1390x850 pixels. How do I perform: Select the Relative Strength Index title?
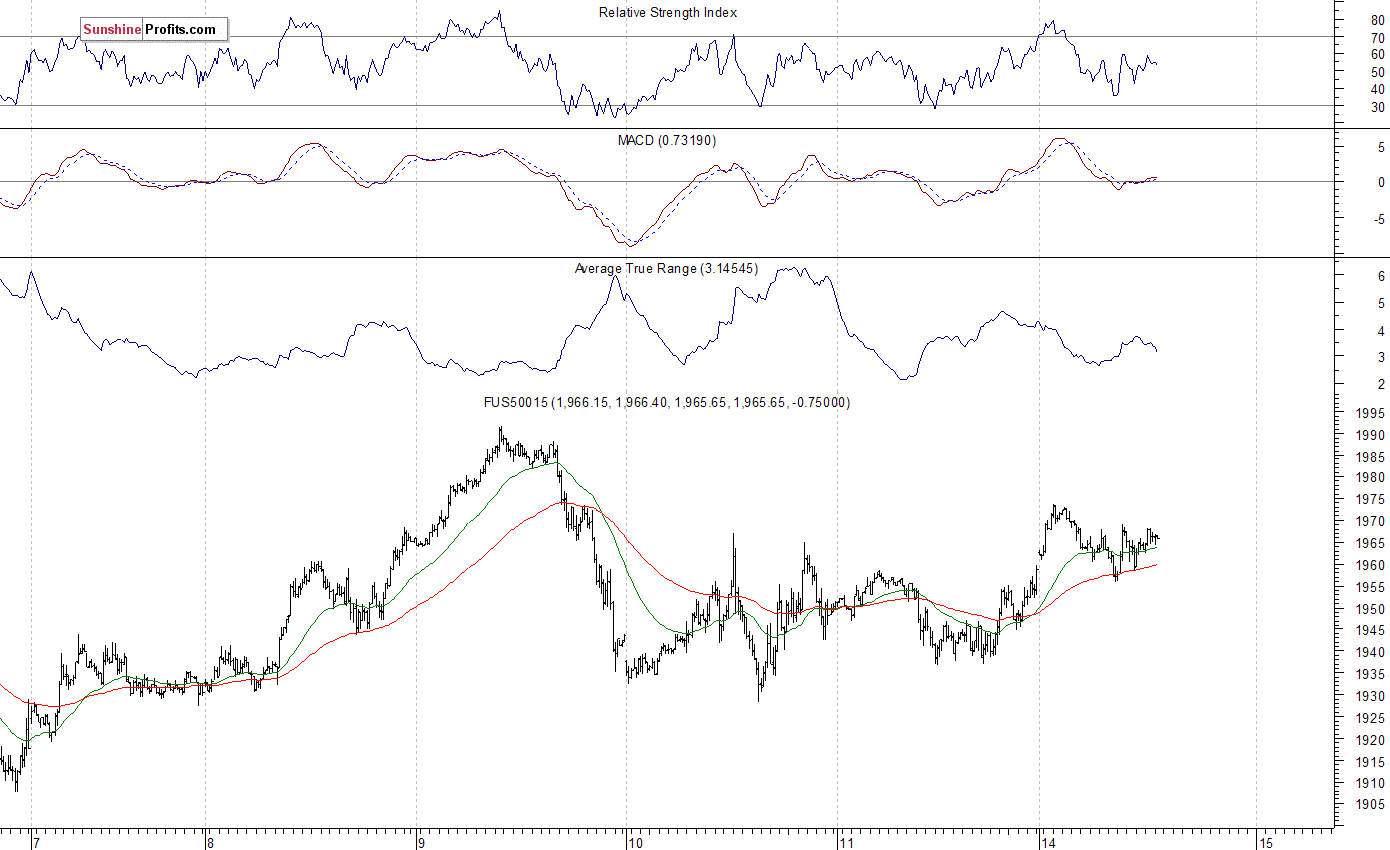[x=668, y=12]
